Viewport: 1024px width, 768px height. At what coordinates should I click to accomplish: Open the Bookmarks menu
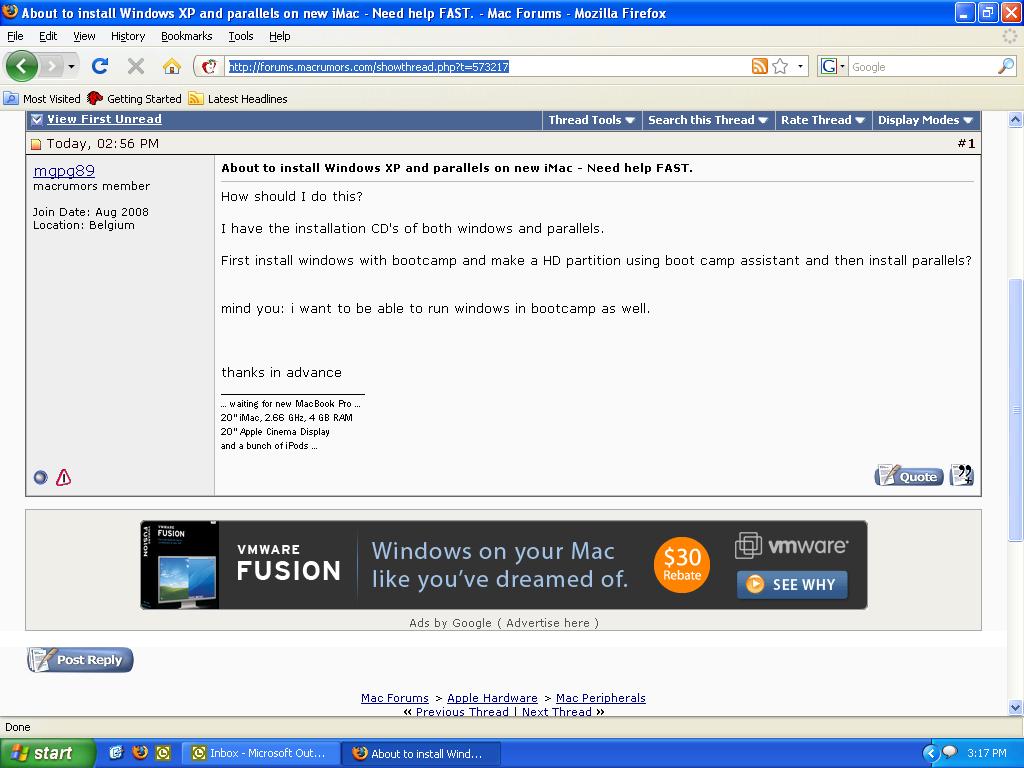(x=187, y=36)
